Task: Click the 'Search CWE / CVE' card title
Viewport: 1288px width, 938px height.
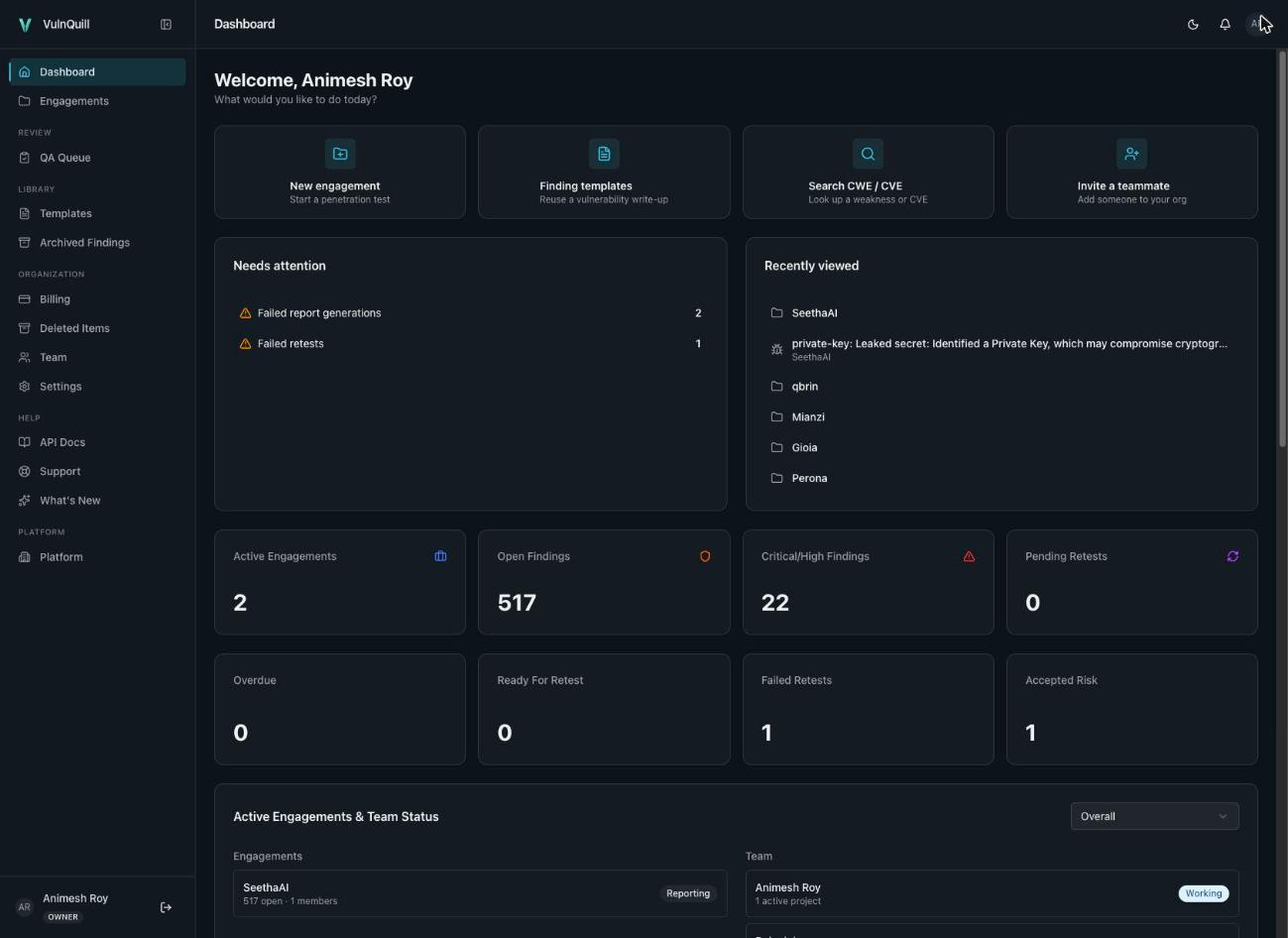Action: pyautogui.click(x=855, y=185)
